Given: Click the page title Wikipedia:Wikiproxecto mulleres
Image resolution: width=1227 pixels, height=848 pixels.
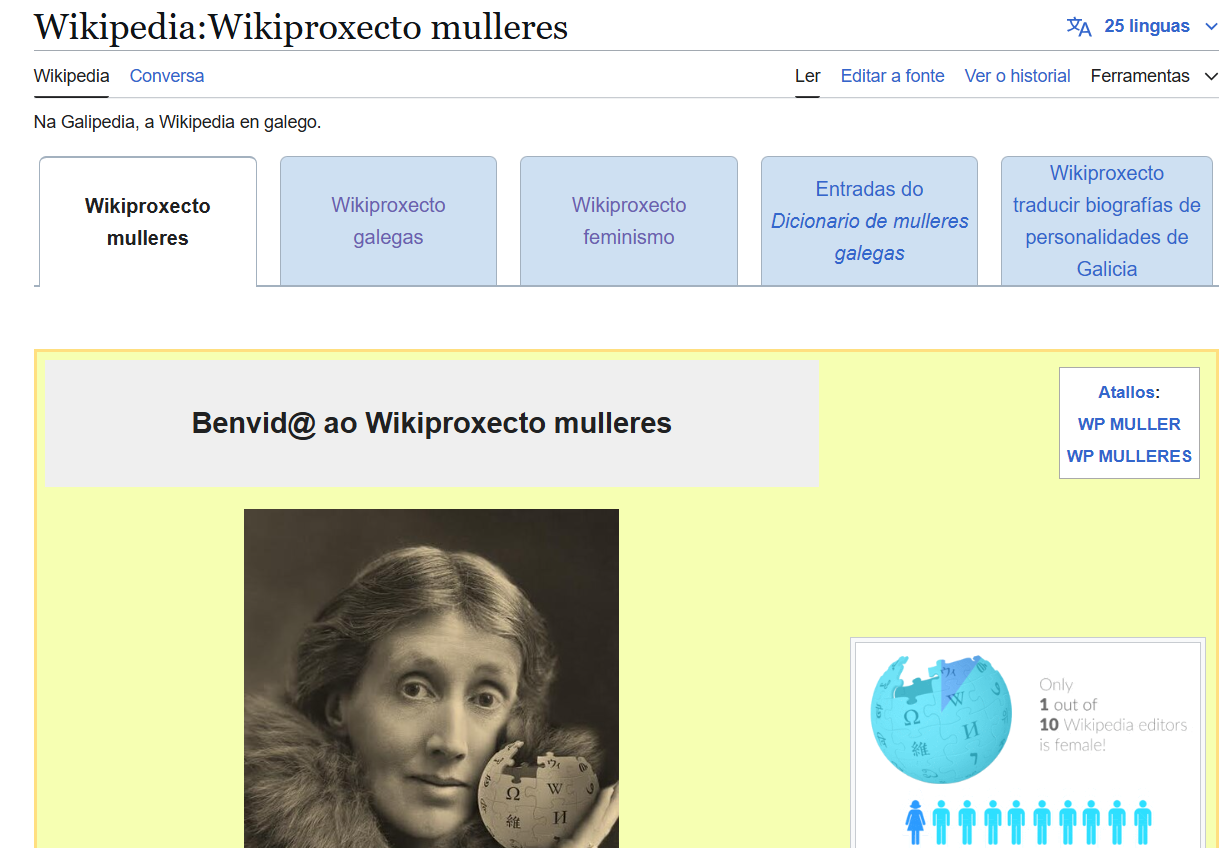Looking at the screenshot, I should 301,27.
